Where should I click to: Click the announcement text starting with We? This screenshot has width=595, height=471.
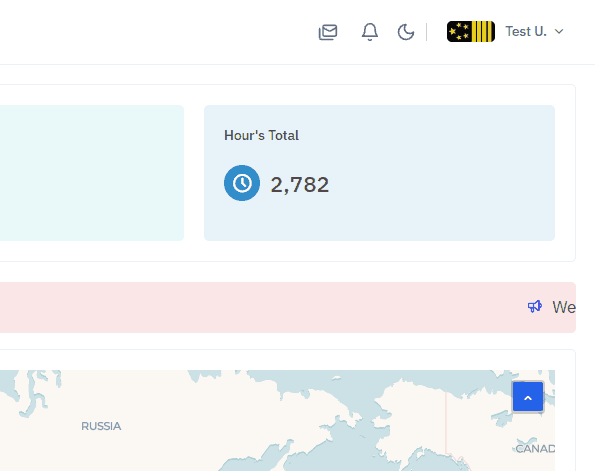click(564, 307)
